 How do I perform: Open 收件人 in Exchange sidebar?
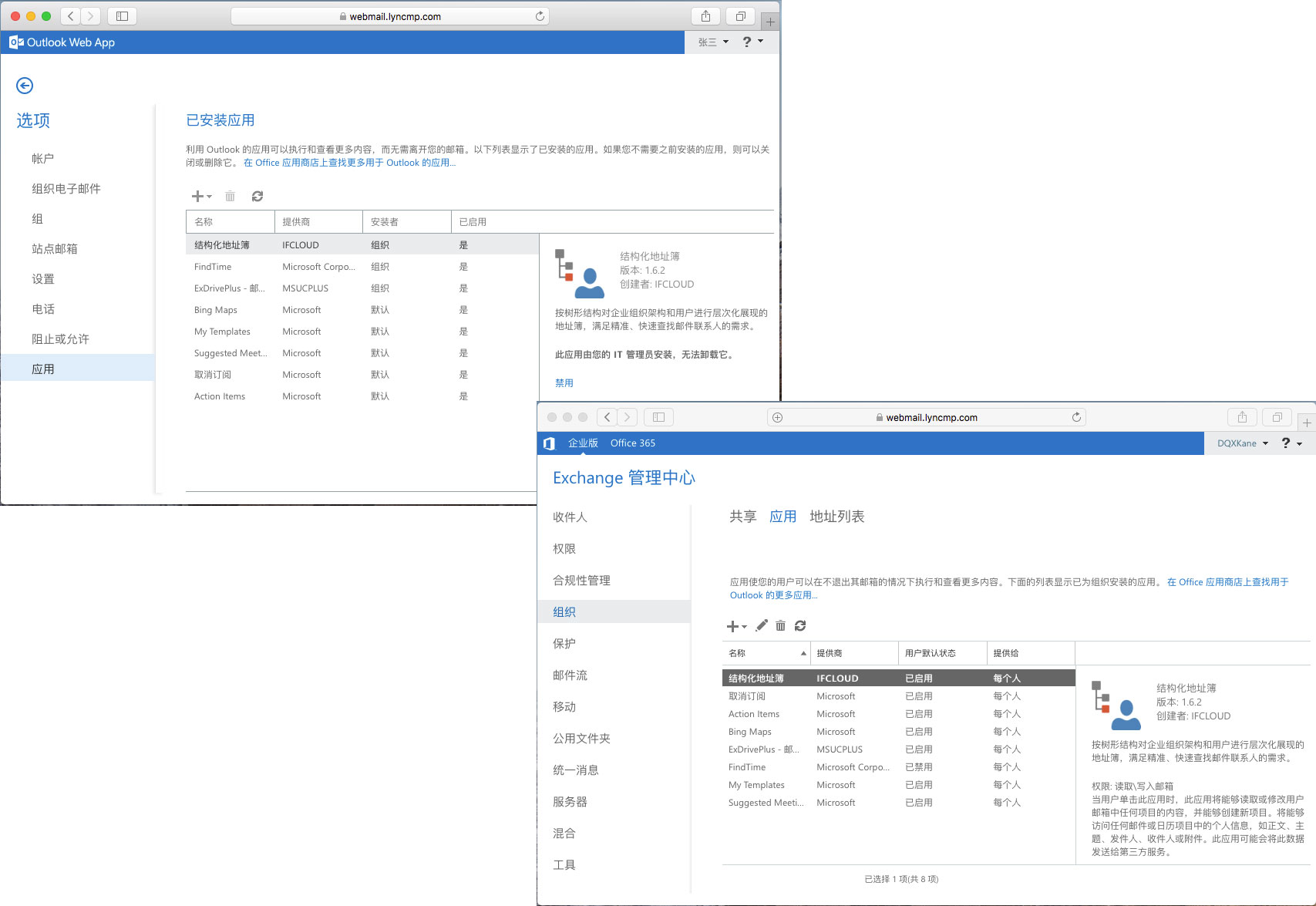(570, 517)
